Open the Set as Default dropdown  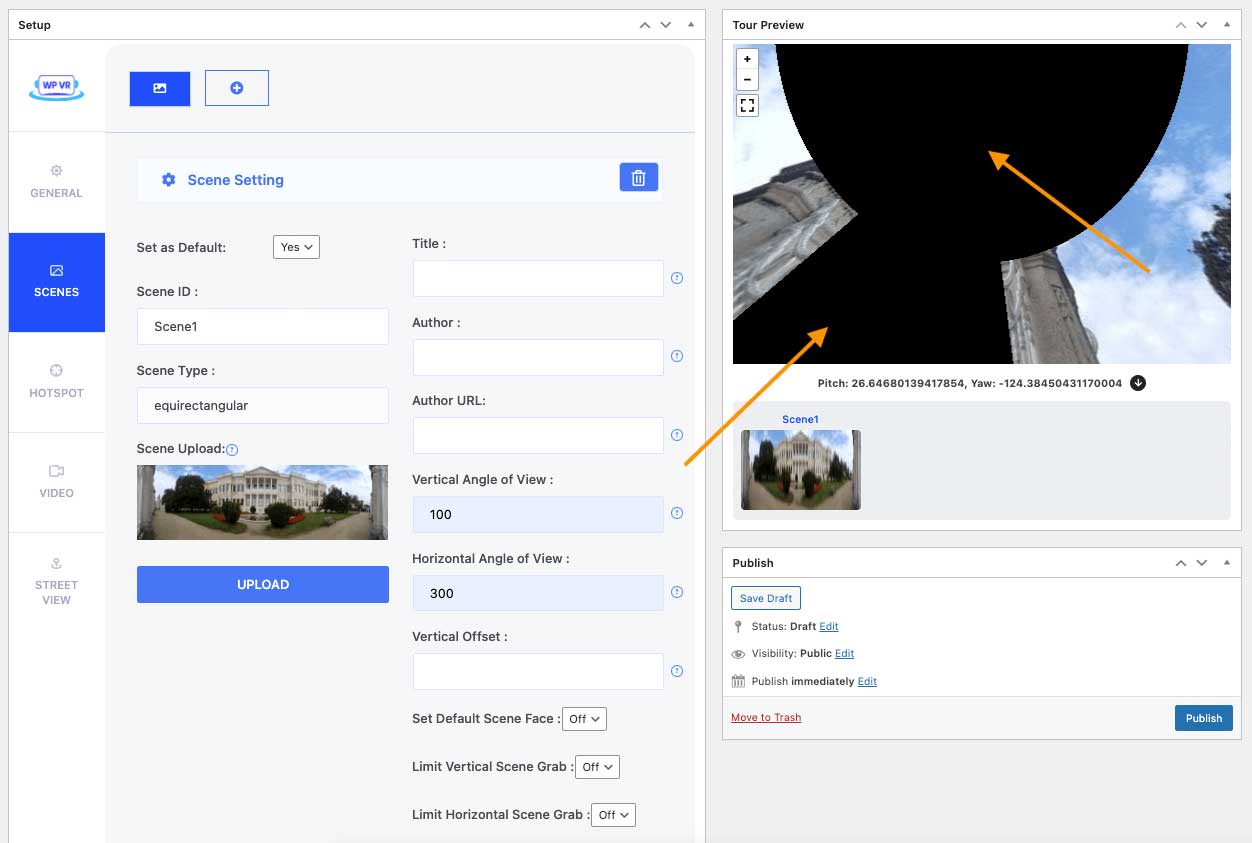[x=296, y=247]
